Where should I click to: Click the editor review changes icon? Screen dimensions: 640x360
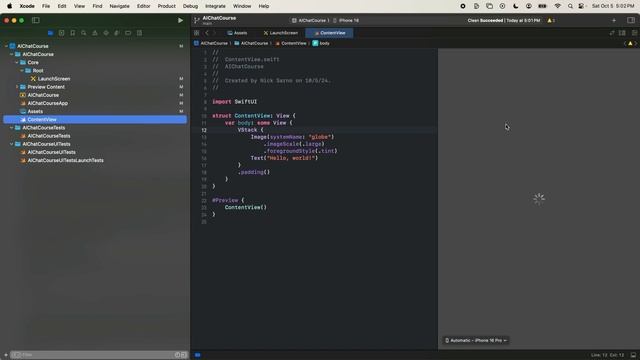pos(611,33)
